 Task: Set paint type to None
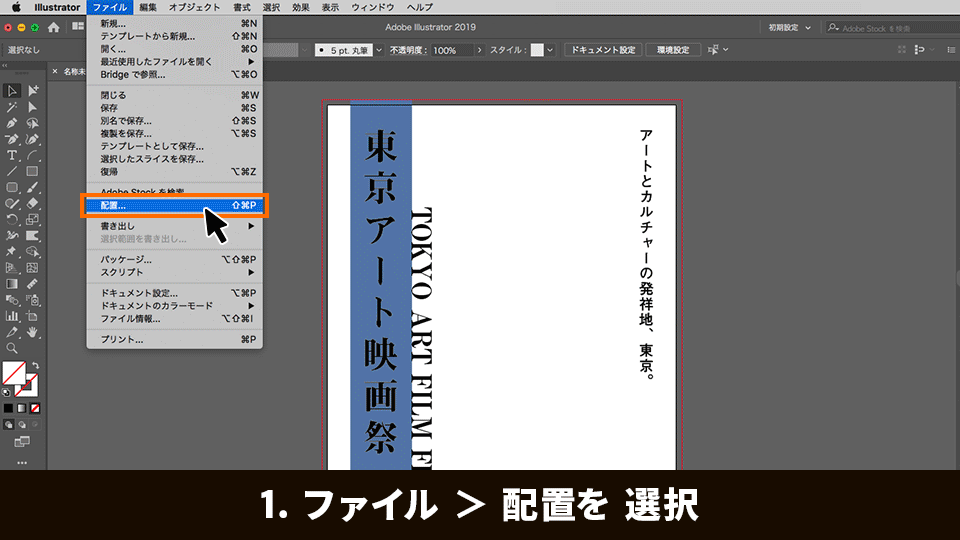[x=35, y=408]
